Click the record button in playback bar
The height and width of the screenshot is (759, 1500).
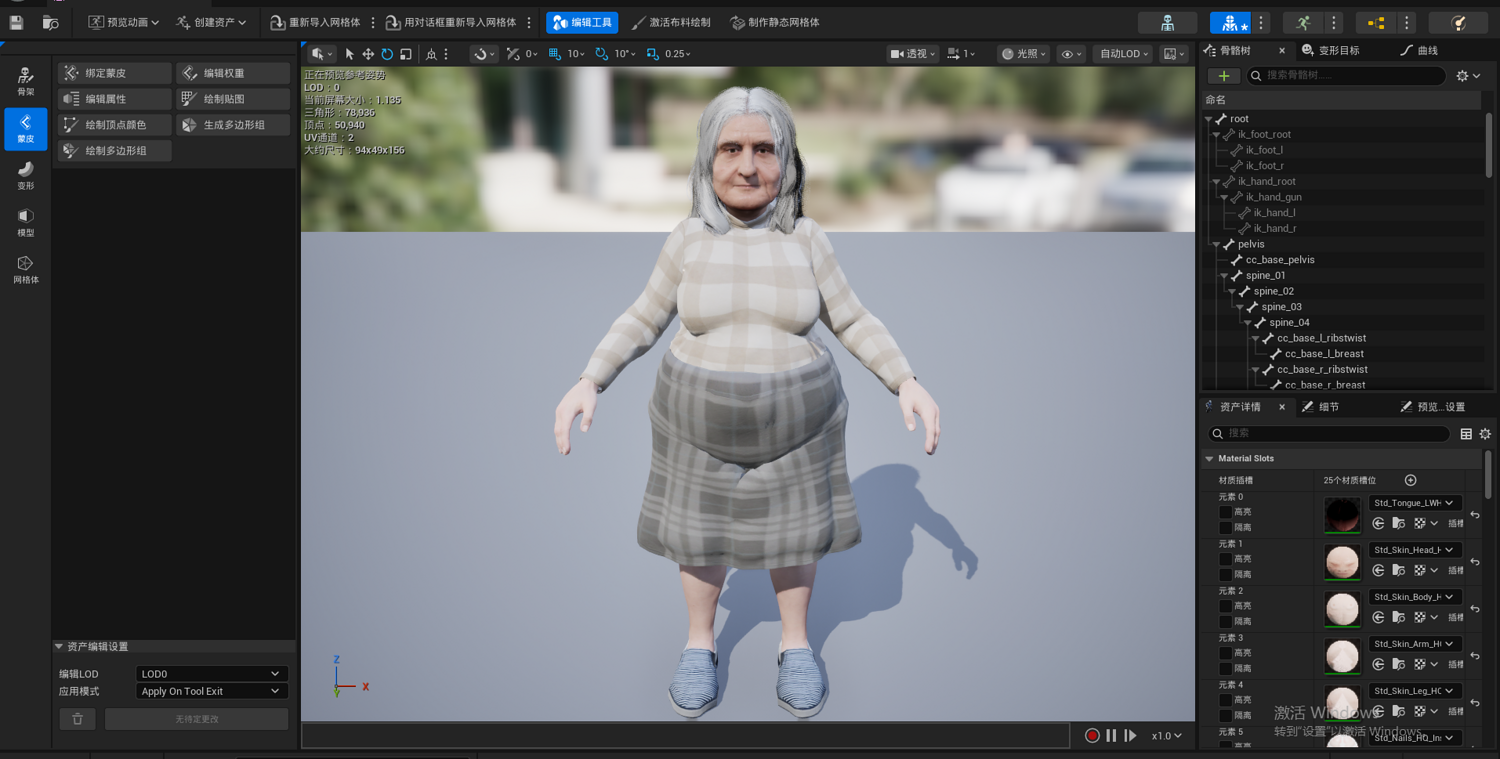point(1092,736)
